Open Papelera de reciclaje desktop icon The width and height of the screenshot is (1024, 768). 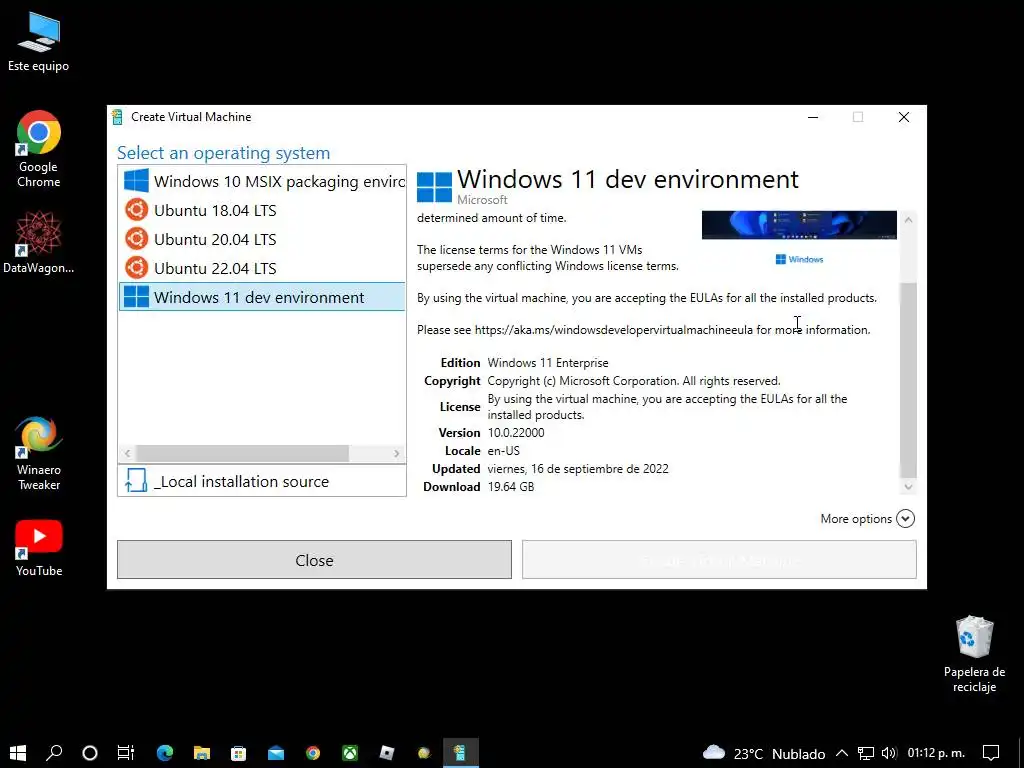pyautogui.click(x=974, y=654)
